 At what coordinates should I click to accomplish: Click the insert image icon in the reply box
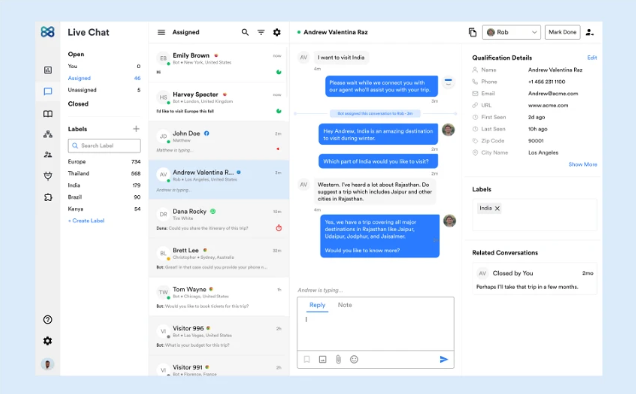(322, 359)
